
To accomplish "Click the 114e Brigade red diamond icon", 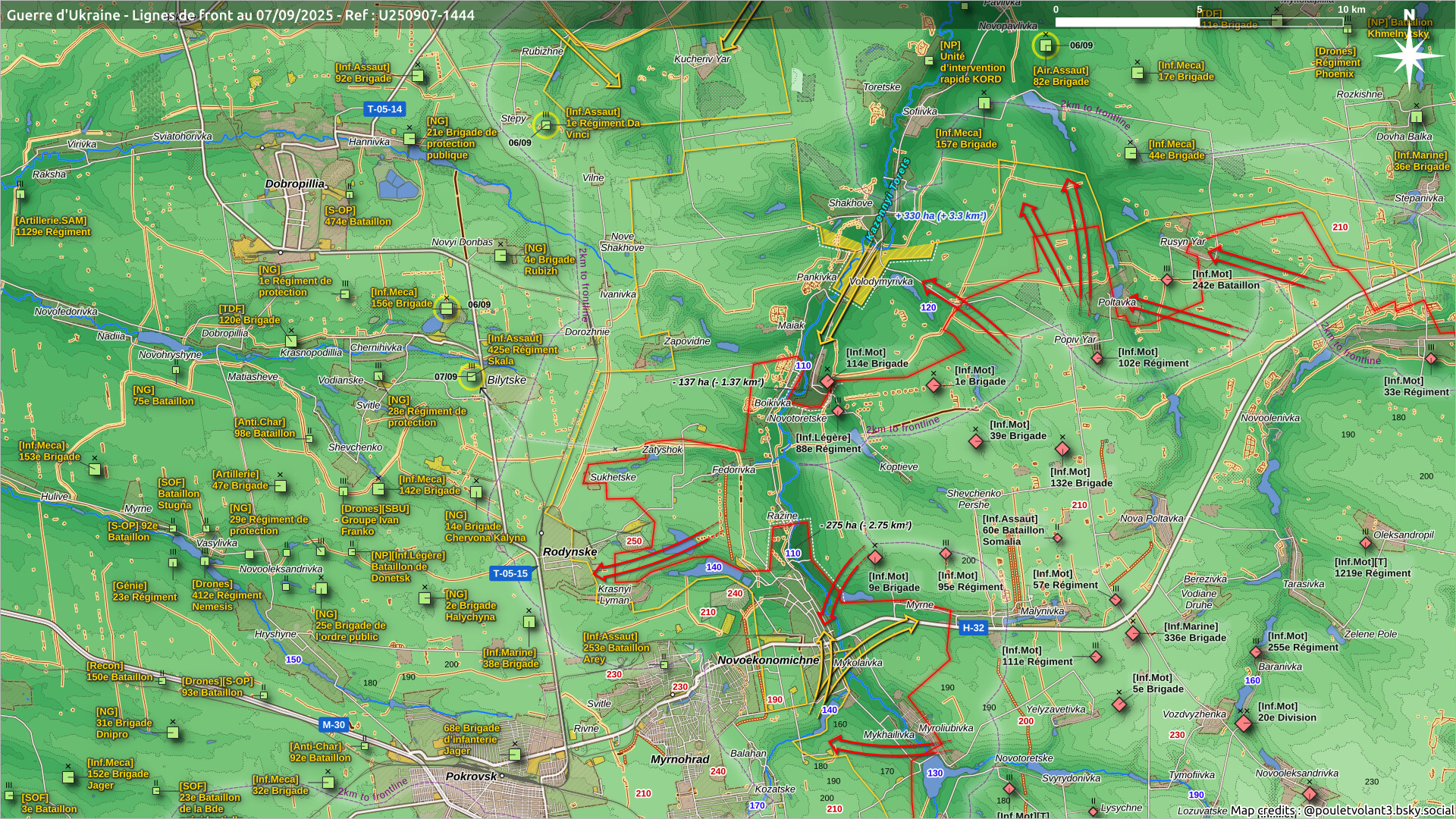I will 827,382.
